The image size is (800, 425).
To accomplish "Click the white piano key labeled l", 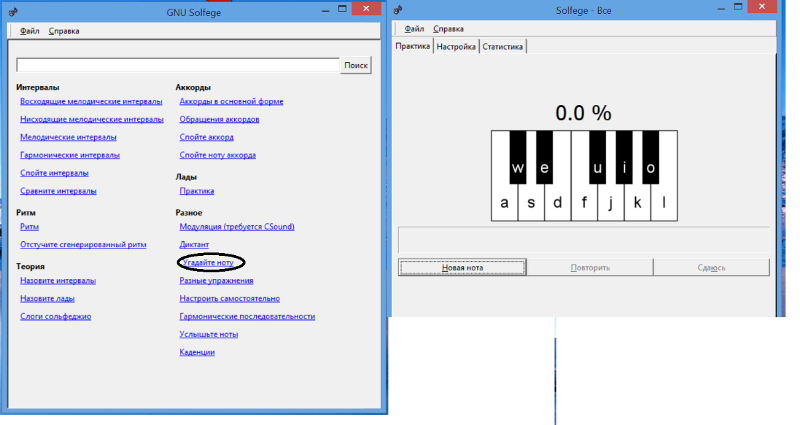I will (x=664, y=203).
